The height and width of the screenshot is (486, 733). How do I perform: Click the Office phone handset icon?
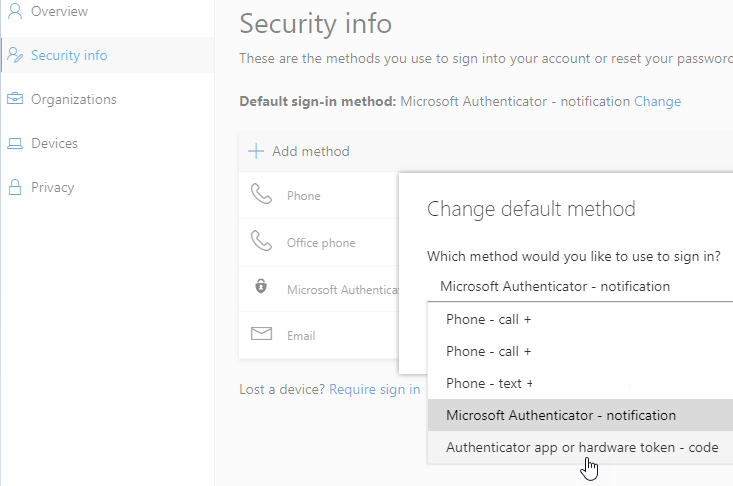(x=261, y=242)
